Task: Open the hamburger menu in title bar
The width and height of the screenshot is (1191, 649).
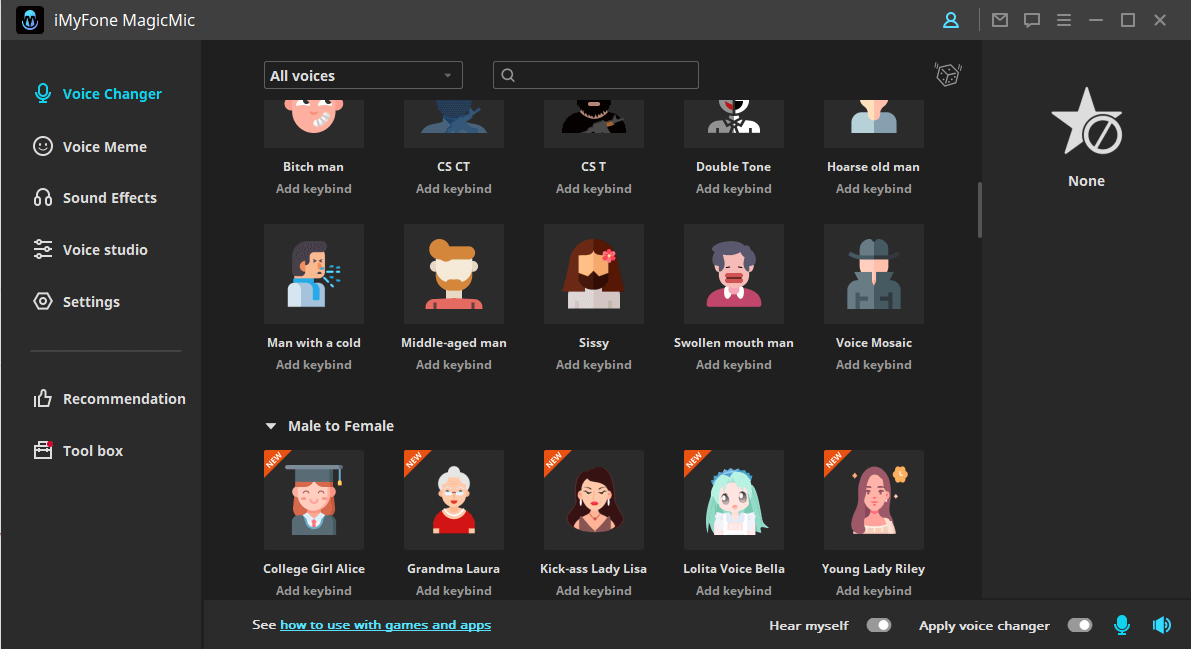Action: pyautogui.click(x=1063, y=21)
